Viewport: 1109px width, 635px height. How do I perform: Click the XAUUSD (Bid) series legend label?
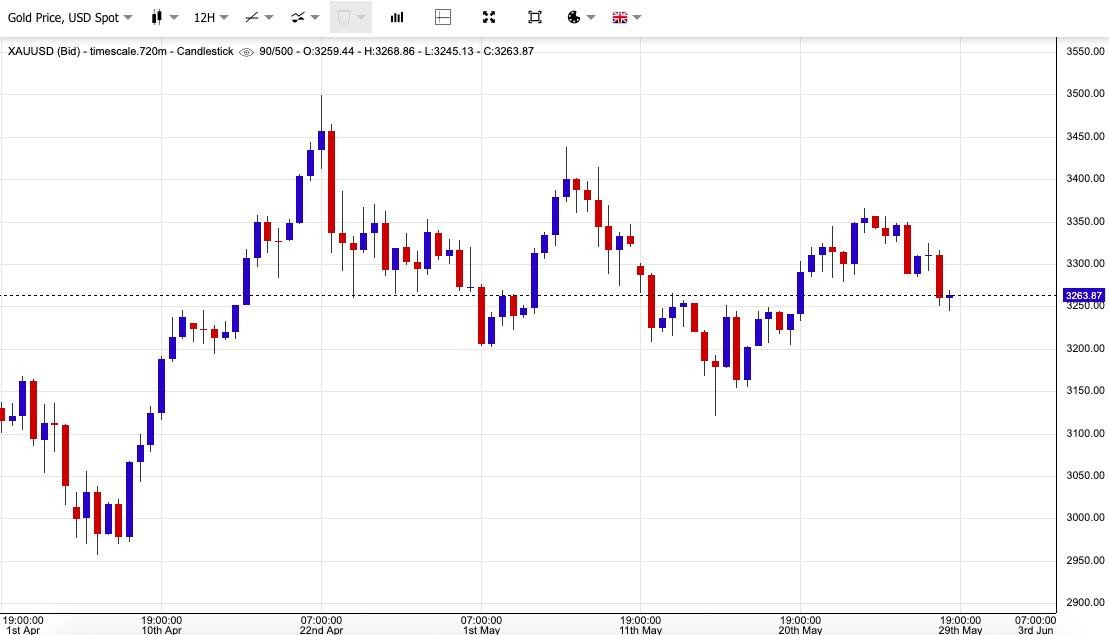45,52
